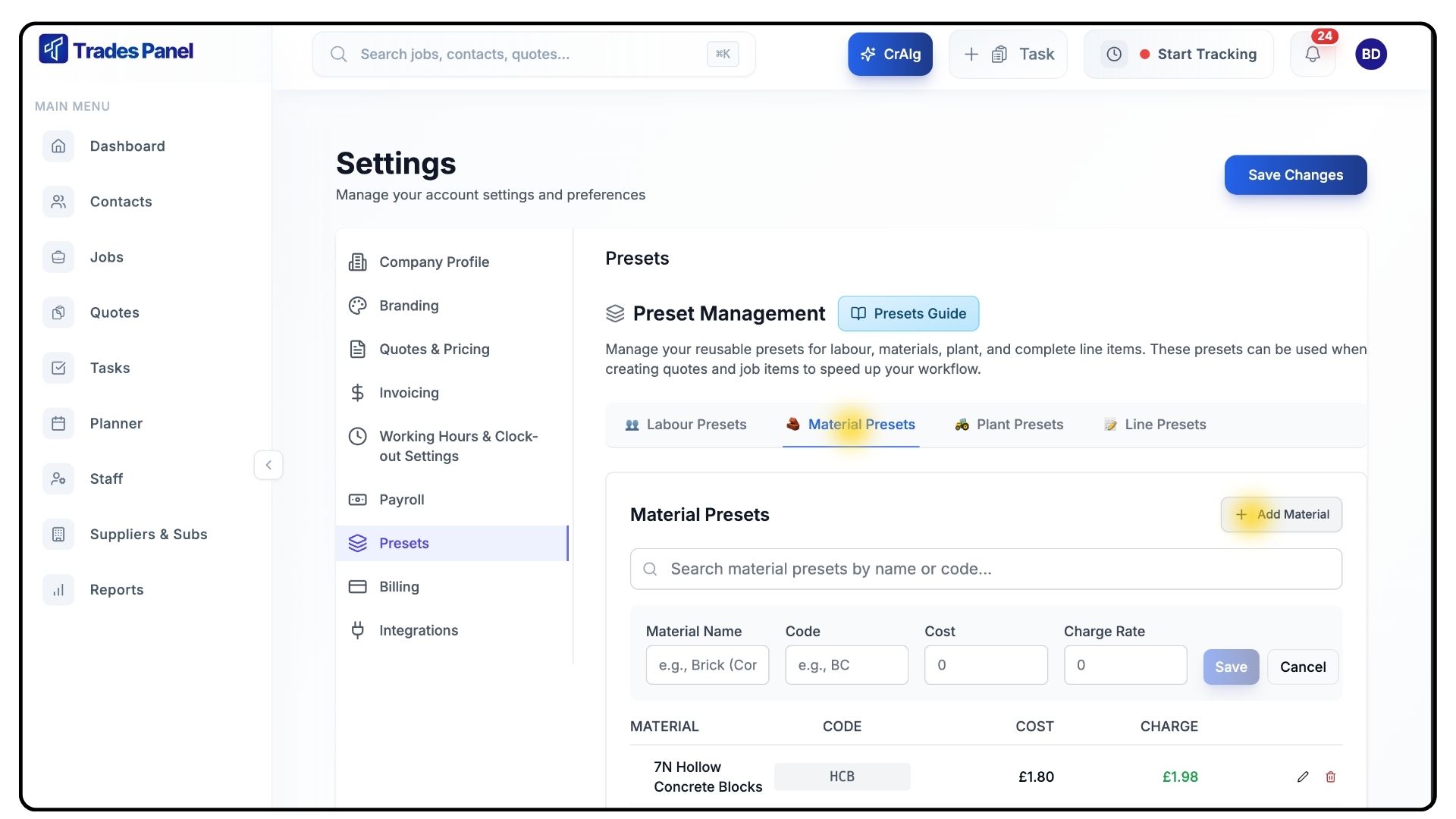1456x819 pixels.
Task: Click the Material Name input field
Action: tap(707, 665)
